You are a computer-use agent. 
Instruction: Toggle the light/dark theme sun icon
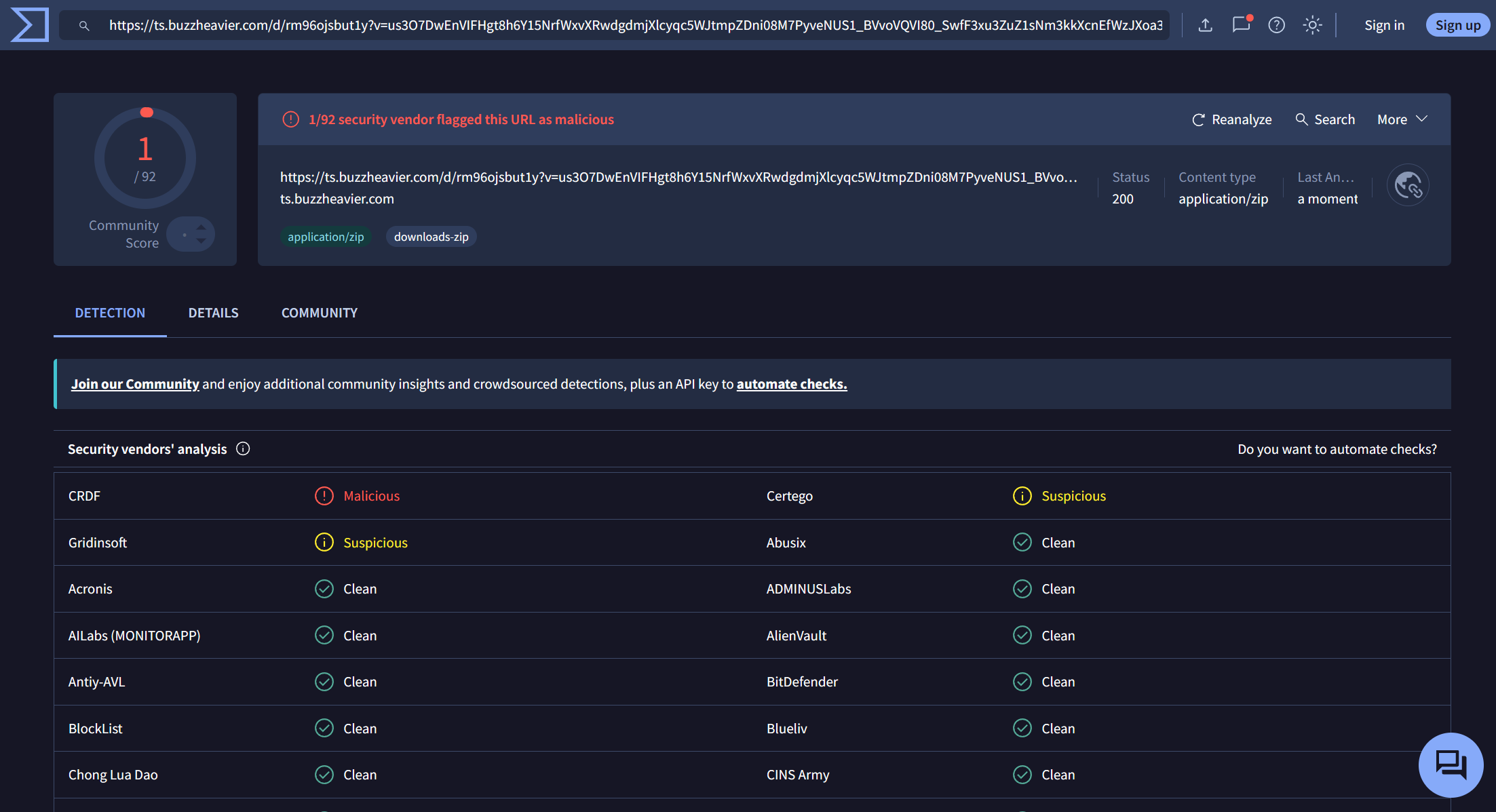click(x=1312, y=25)
